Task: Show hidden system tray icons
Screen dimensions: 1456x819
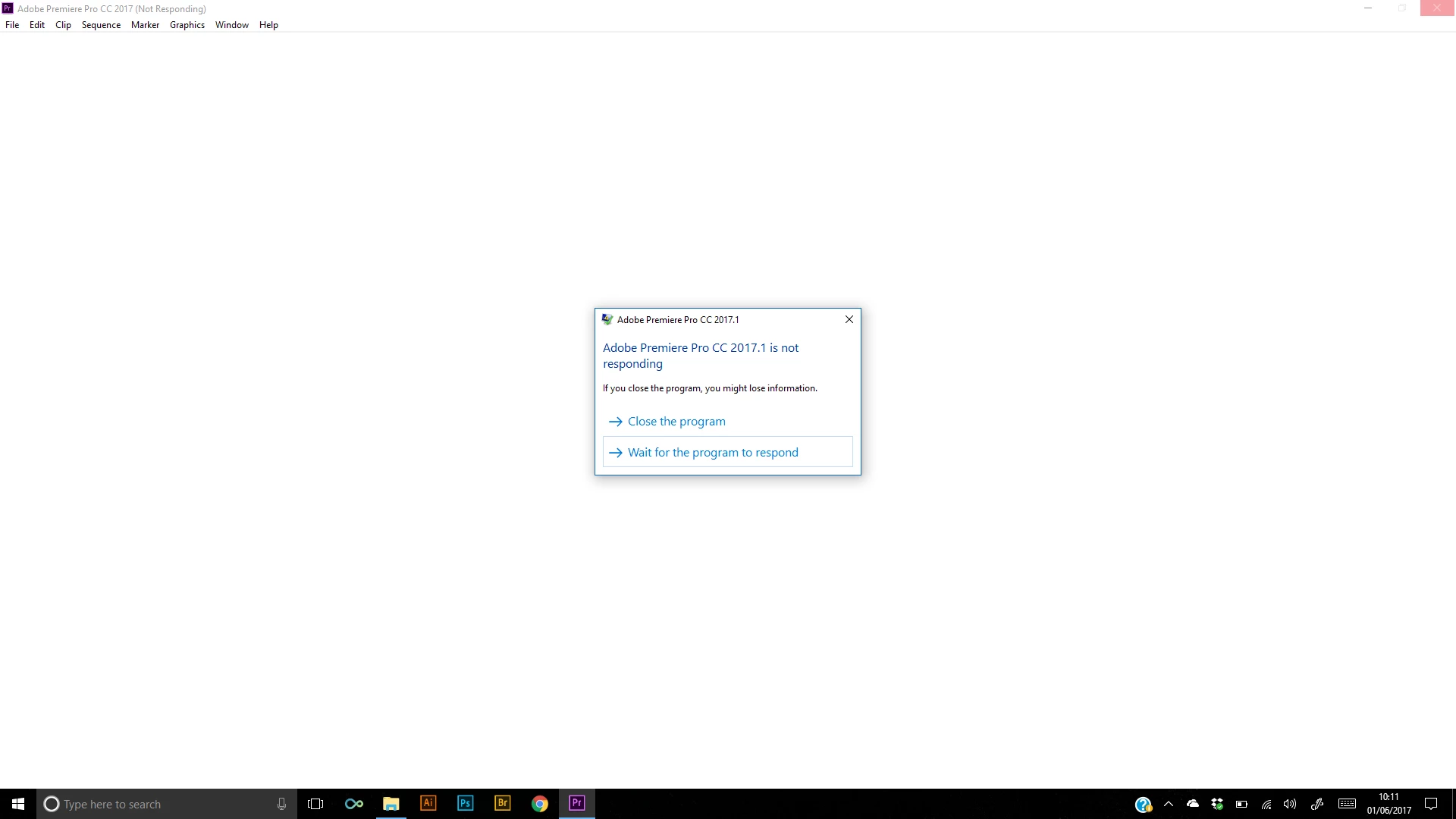Action: [x=1169, y=804]
